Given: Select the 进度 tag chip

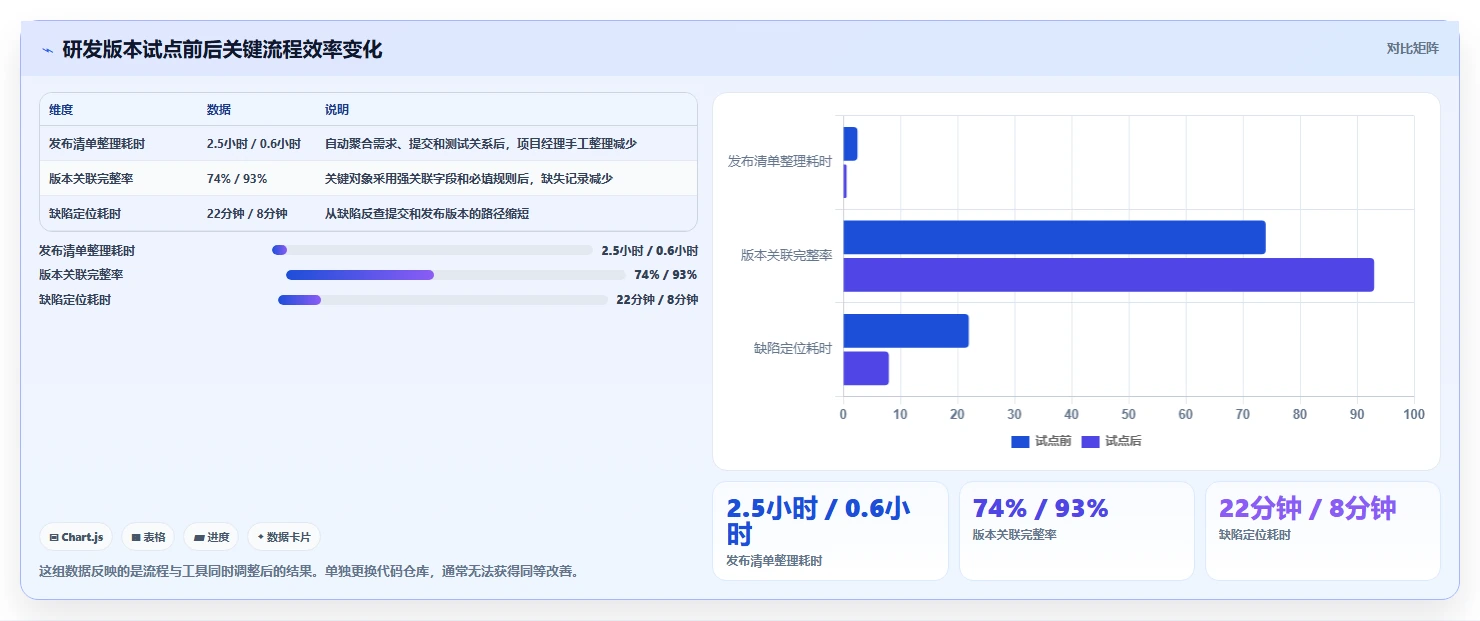Looking at the screenshot, I should point(211,537).
